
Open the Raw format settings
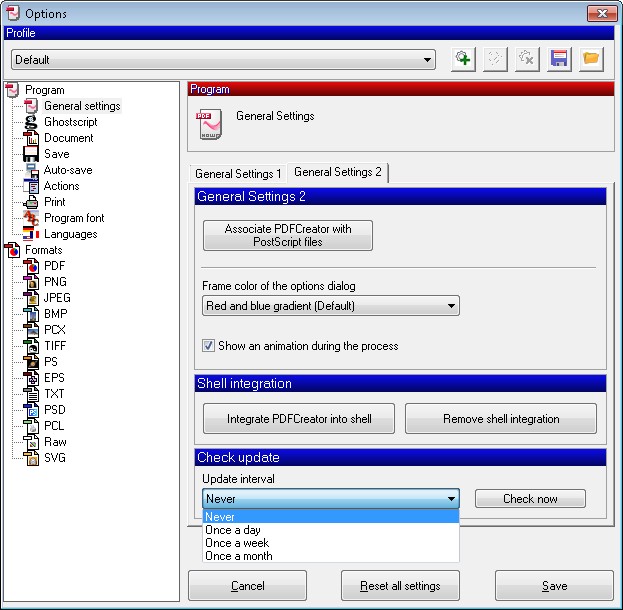coord(55,442)
